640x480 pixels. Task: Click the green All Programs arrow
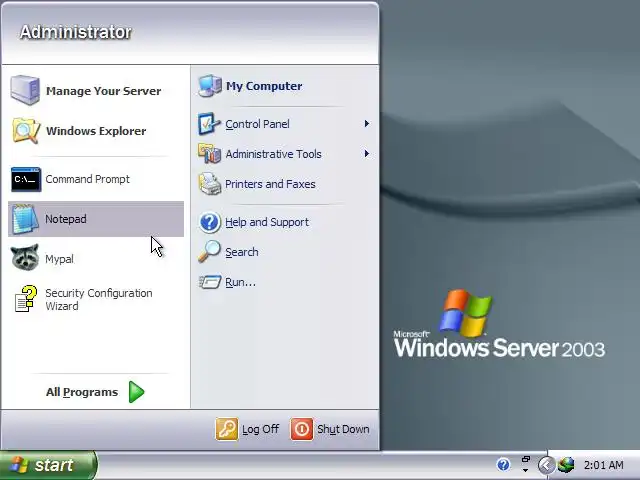(x=136, y=392)
